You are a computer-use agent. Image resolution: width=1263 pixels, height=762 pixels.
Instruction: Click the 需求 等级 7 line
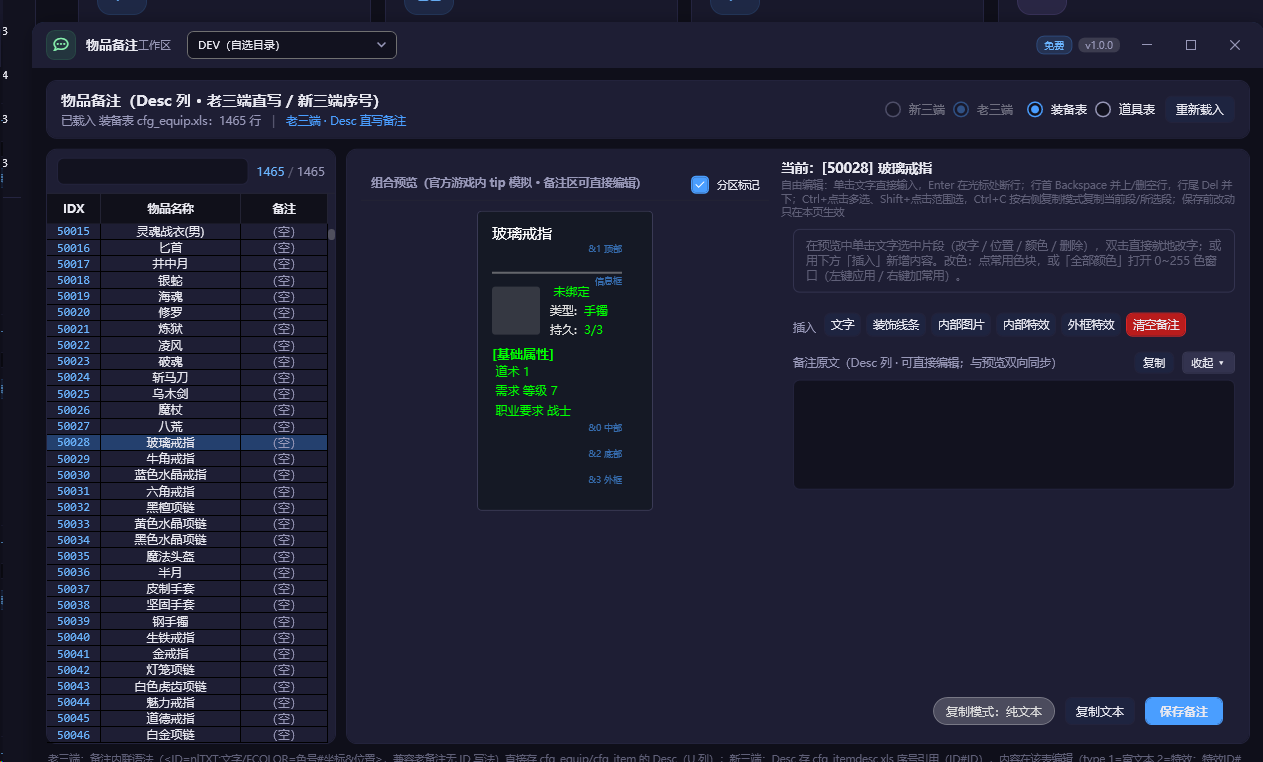526,391
